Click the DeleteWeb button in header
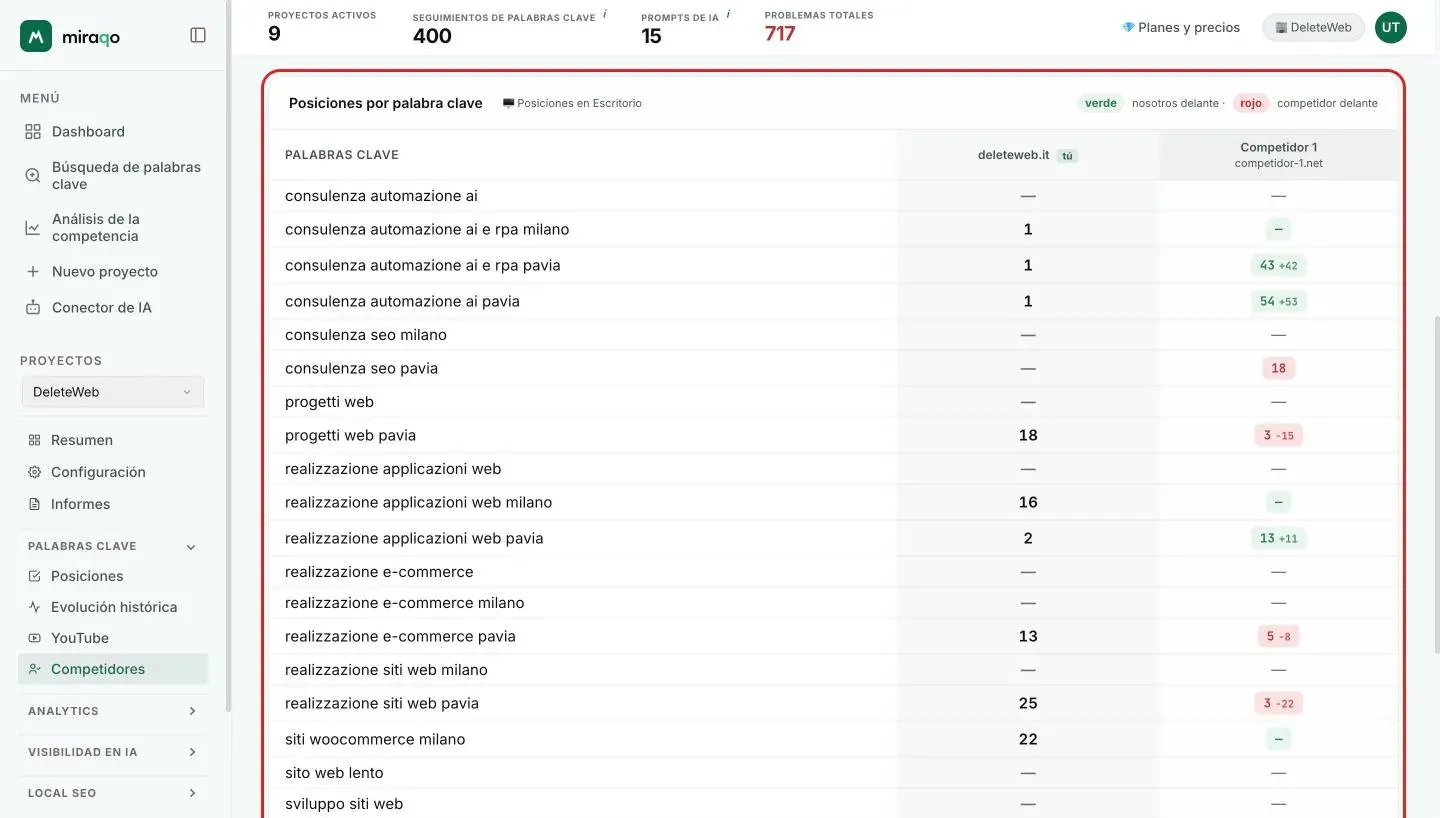The image size is (1440, 818). coord(1313,28)
